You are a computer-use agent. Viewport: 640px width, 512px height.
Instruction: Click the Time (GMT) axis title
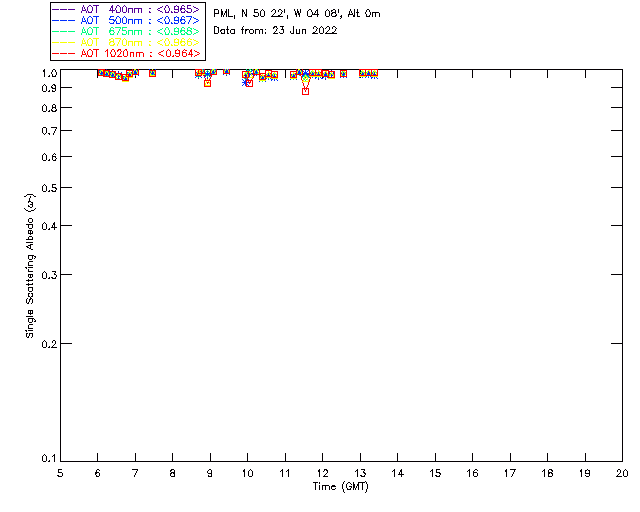click(x=340, y=487)
